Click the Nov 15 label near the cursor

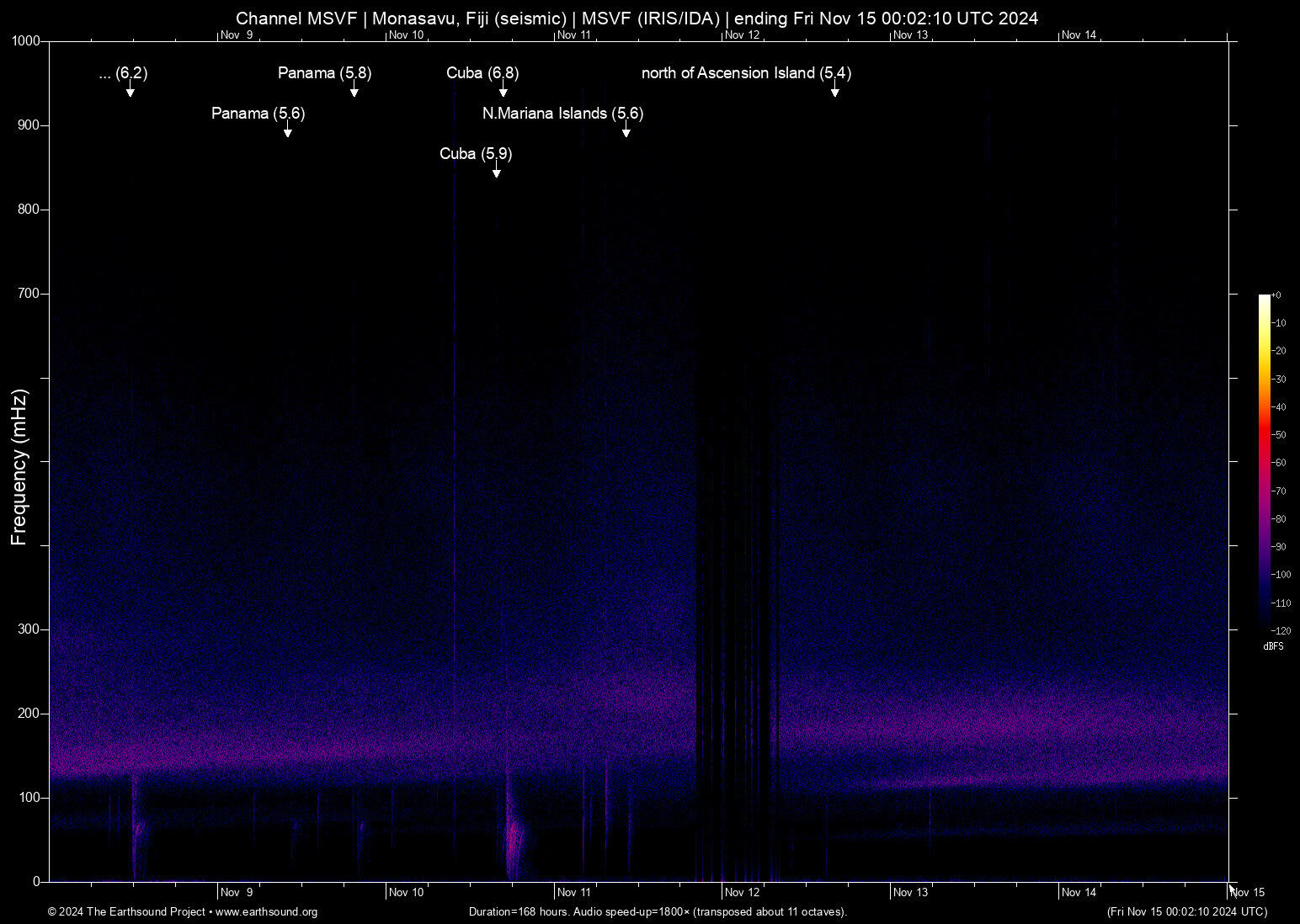coord(1246,892)
